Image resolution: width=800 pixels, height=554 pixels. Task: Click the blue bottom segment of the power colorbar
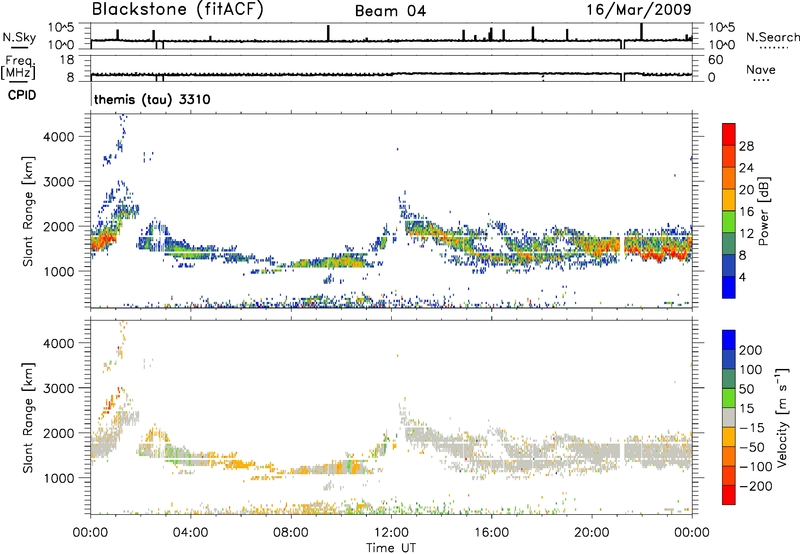click(x=729, y=287)
